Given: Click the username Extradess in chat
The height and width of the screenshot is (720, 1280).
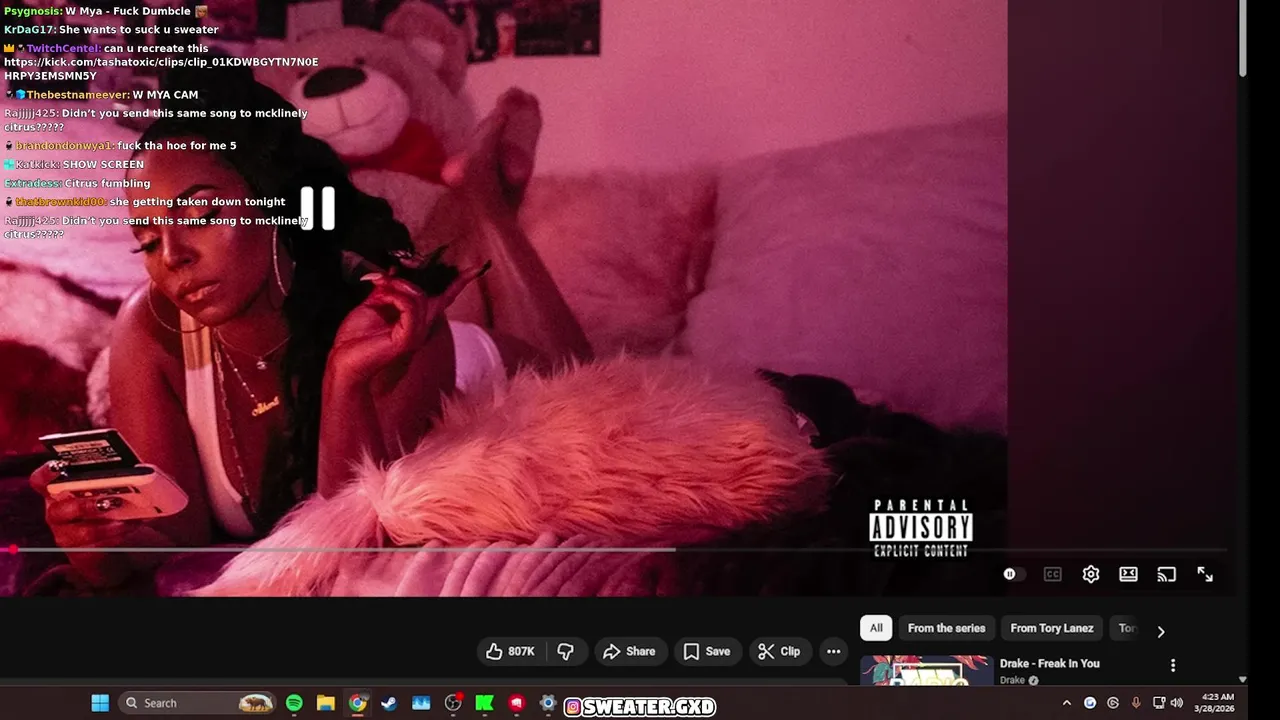Looking at the screenshot, I should click(x=32, y=184).
